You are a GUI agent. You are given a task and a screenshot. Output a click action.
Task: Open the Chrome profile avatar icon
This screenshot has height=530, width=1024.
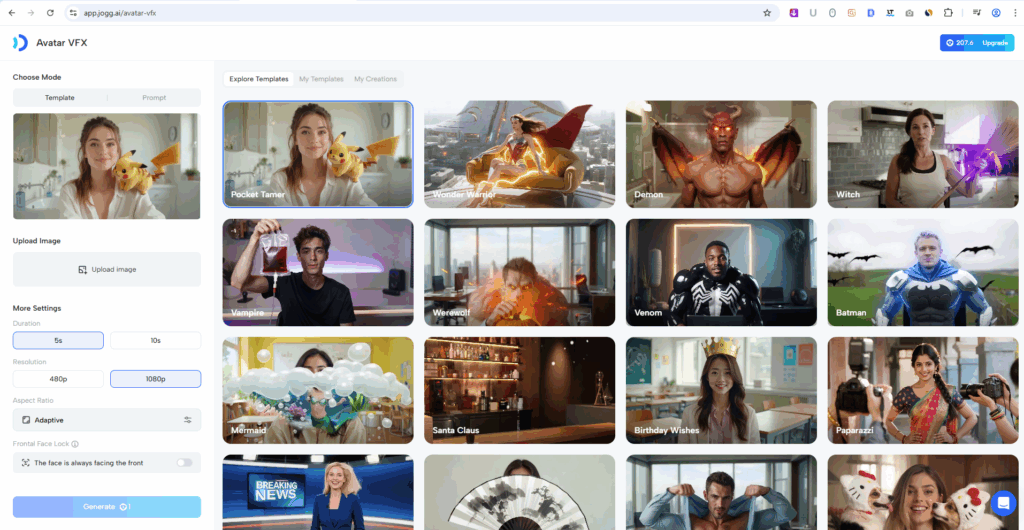(996, 13)
